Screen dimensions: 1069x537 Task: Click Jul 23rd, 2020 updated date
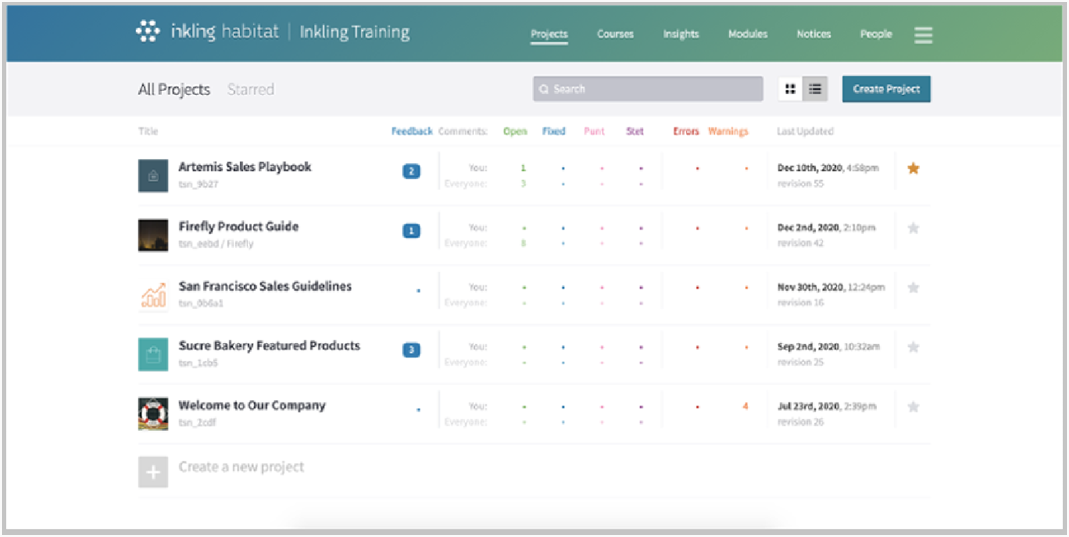pyautogui.click(x=809, y=406)
